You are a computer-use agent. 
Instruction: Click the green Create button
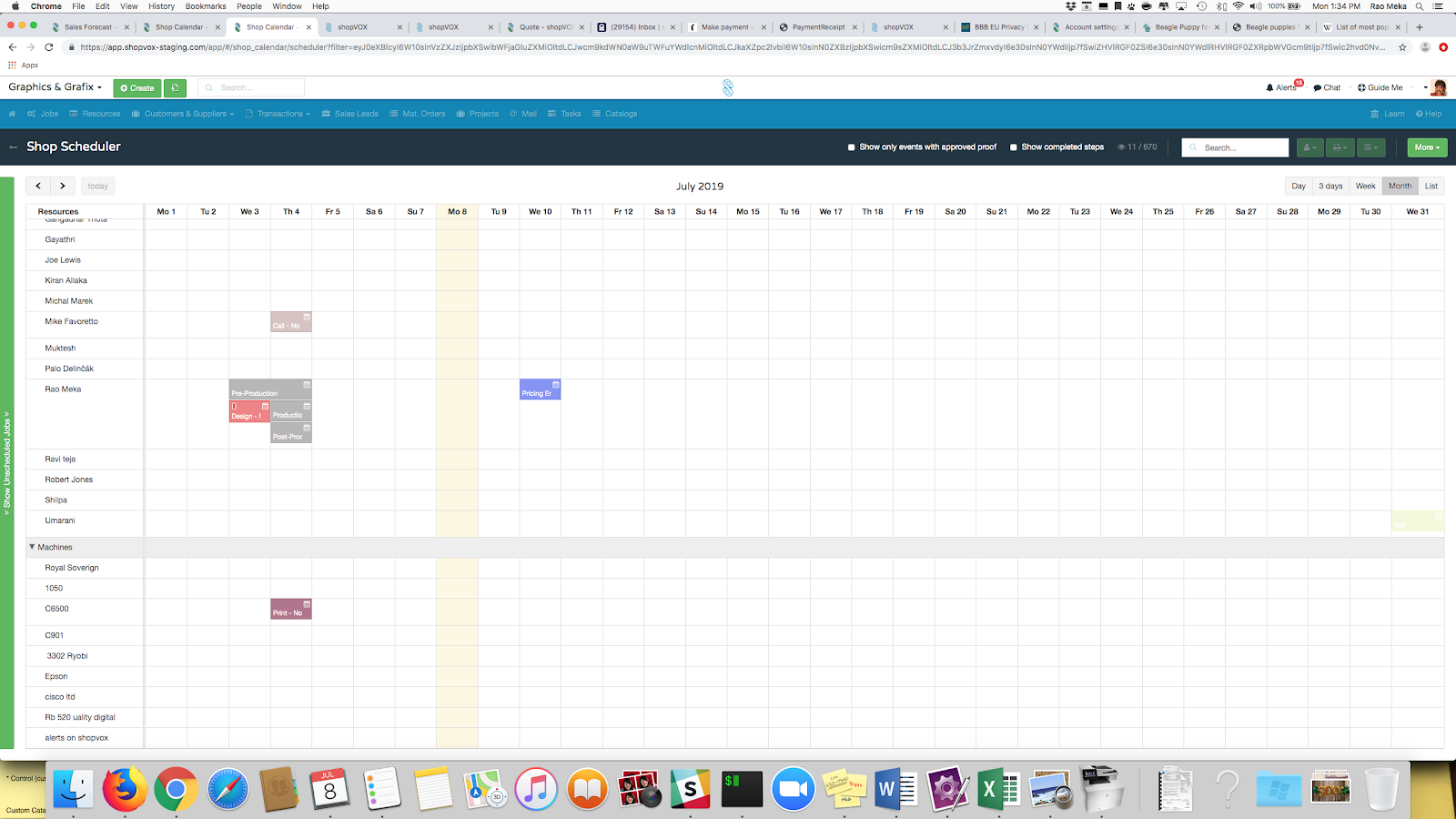[x=137, y=88]
